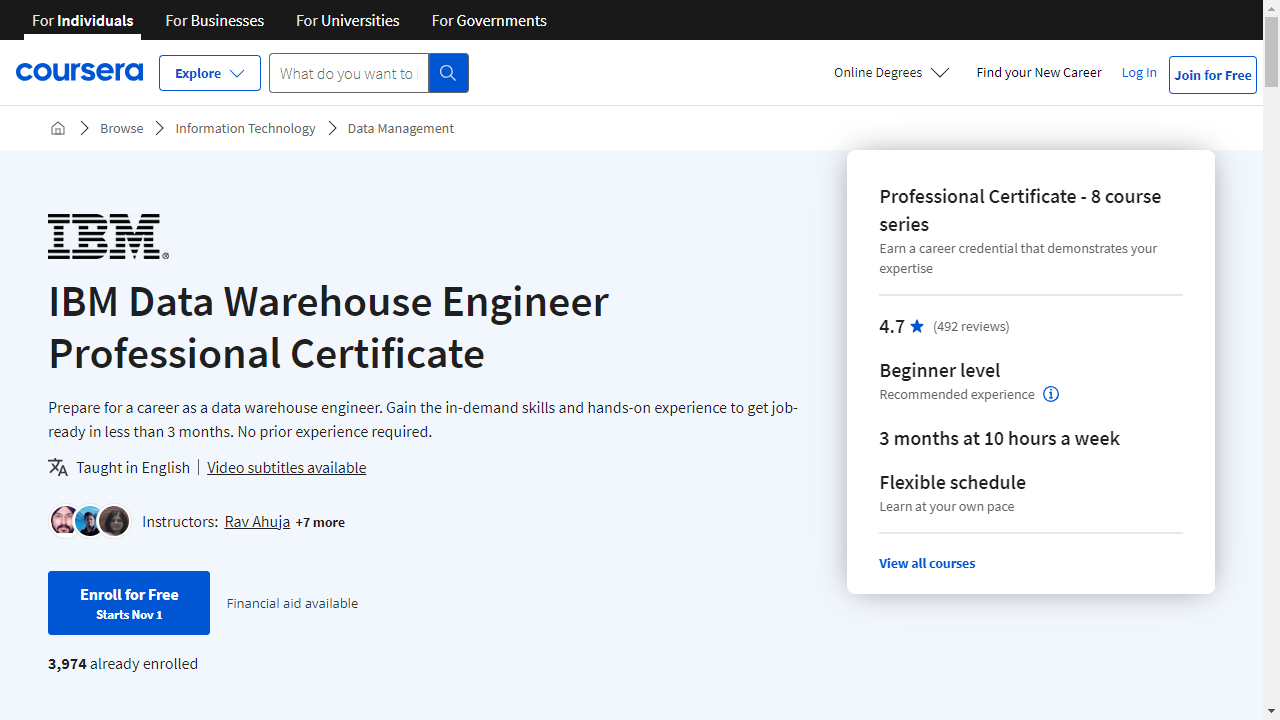This screenshot has width=1280, height=720.
Task: Click the instructor avatar photos
Action: point(90,521)
